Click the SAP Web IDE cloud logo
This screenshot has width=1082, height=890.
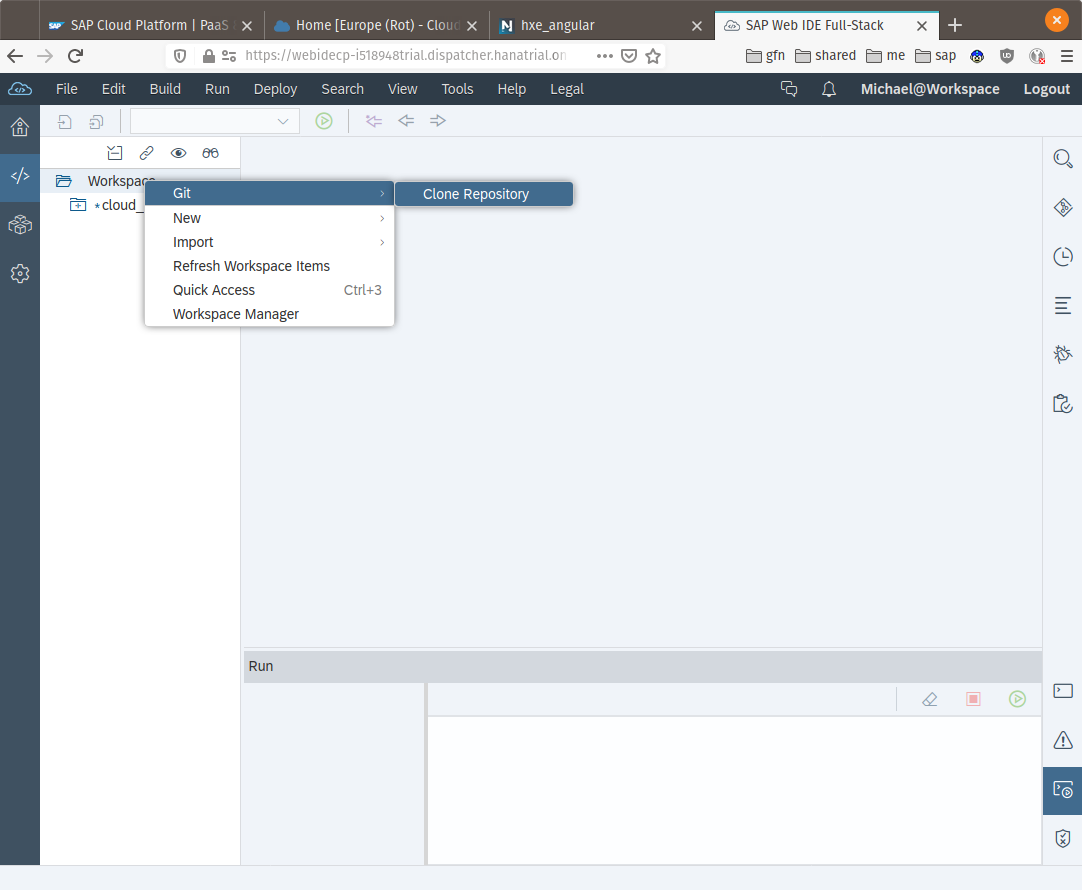[x=20, y=89]
